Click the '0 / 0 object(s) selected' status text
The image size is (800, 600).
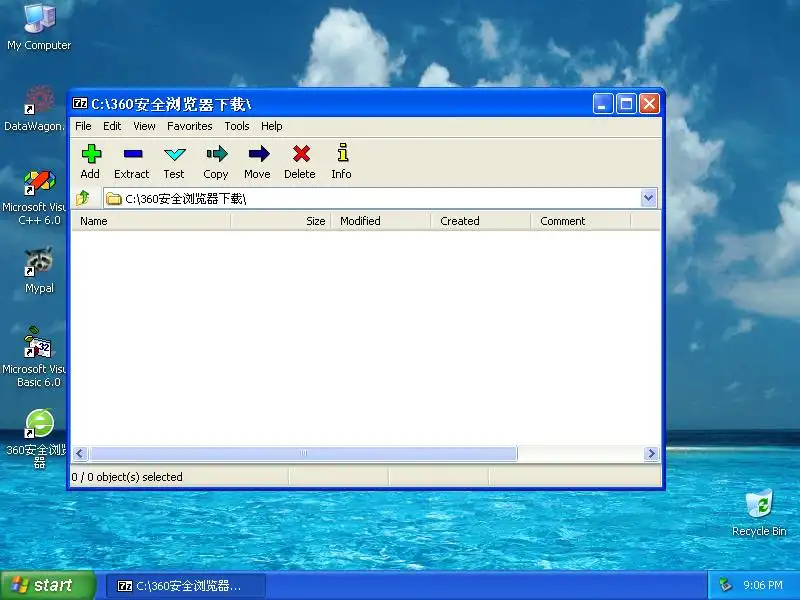127,477
